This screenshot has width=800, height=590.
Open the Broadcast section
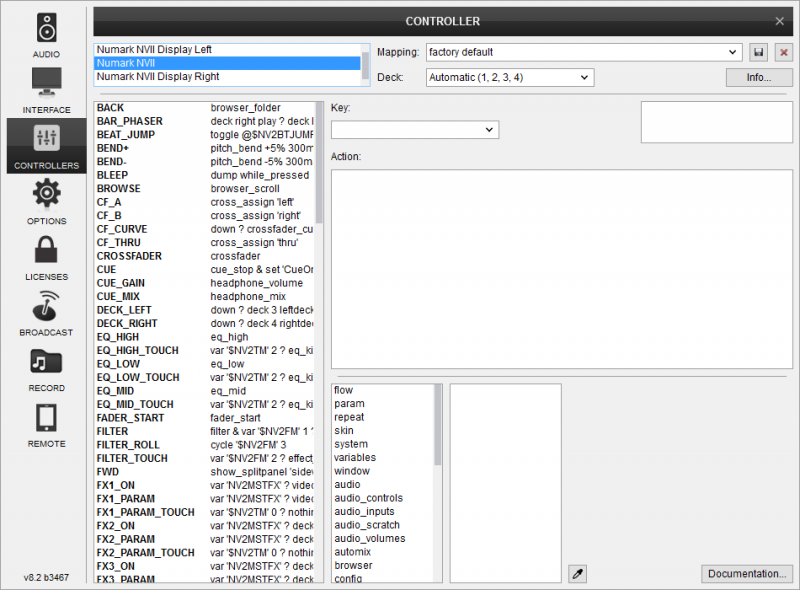46,312
